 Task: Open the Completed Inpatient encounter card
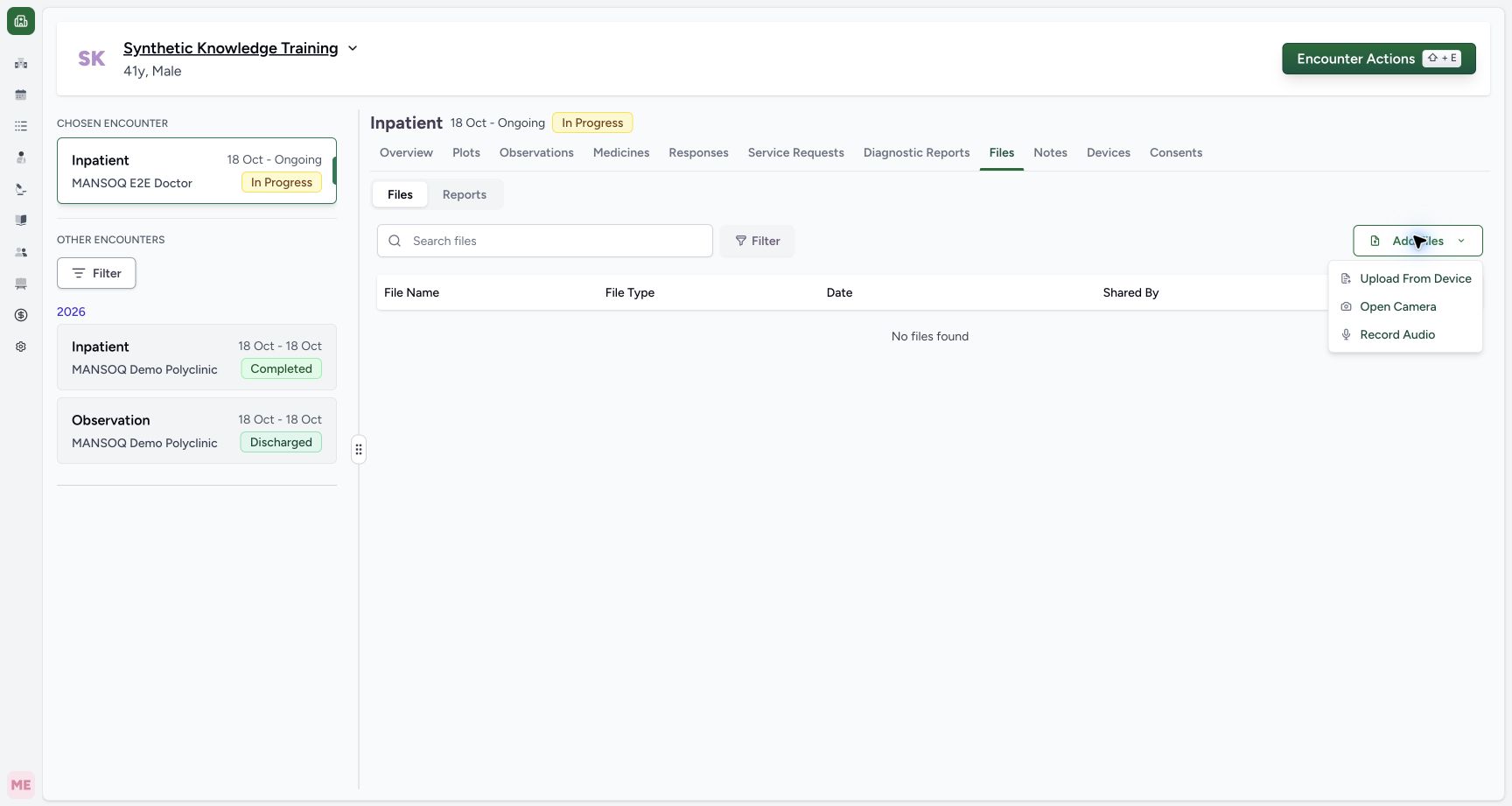pos(197,357)
